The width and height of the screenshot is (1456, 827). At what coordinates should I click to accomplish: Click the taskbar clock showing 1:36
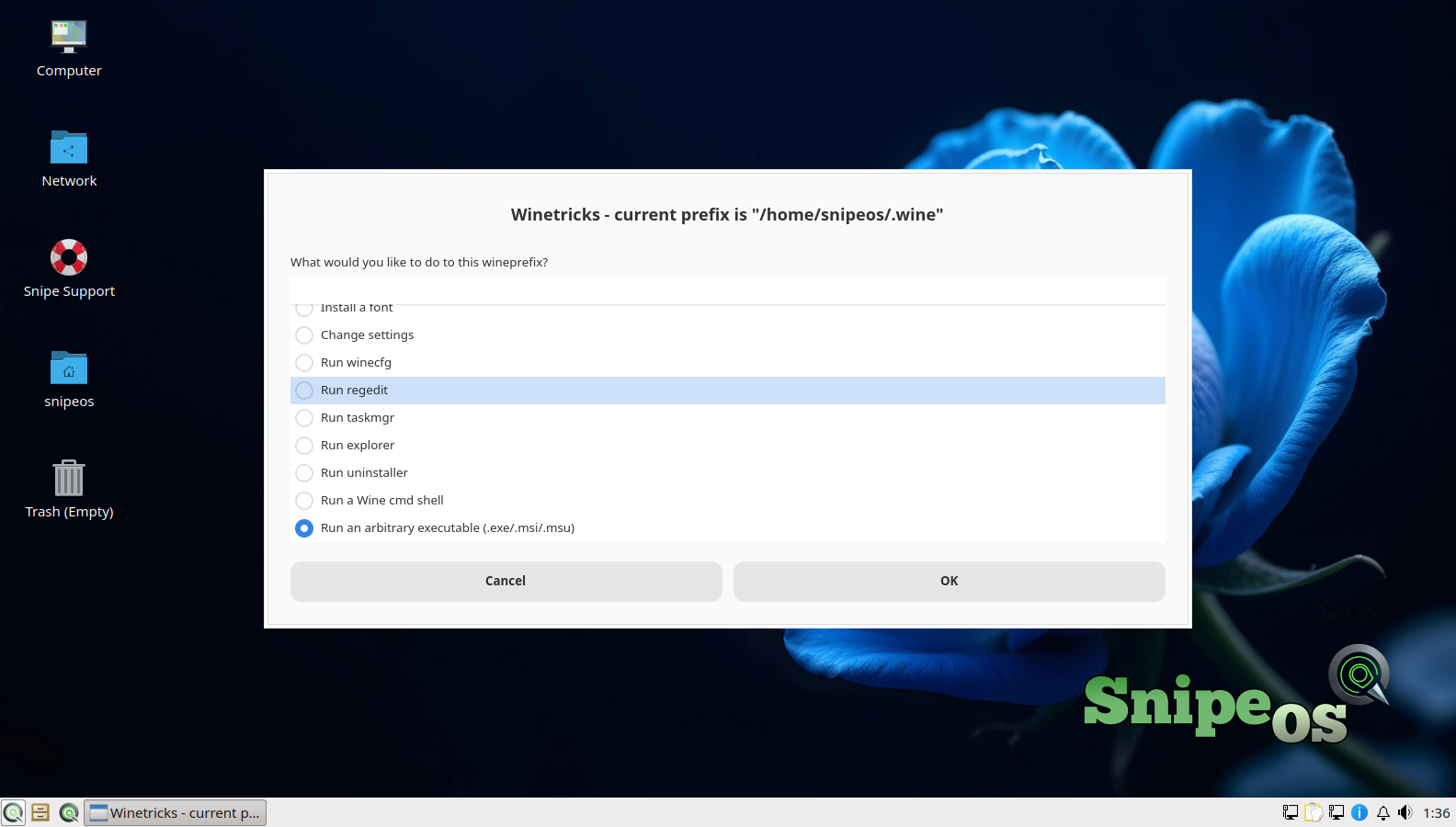[1437, 813]
